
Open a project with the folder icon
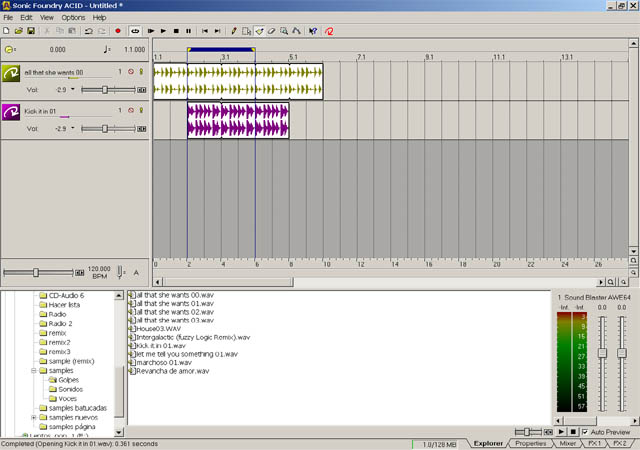[18, 31]
